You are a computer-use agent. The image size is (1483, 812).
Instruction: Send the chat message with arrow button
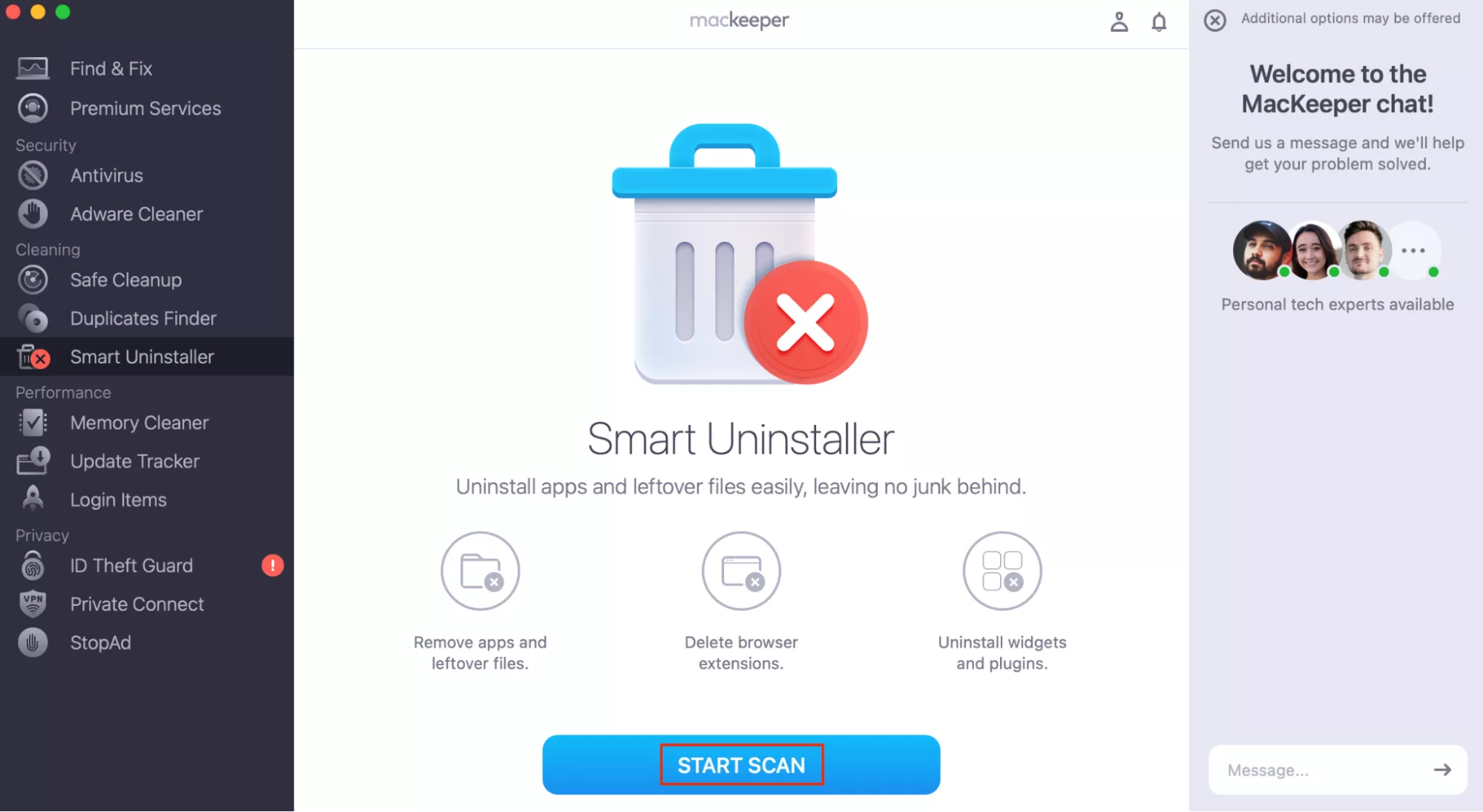pos(1441,770)
